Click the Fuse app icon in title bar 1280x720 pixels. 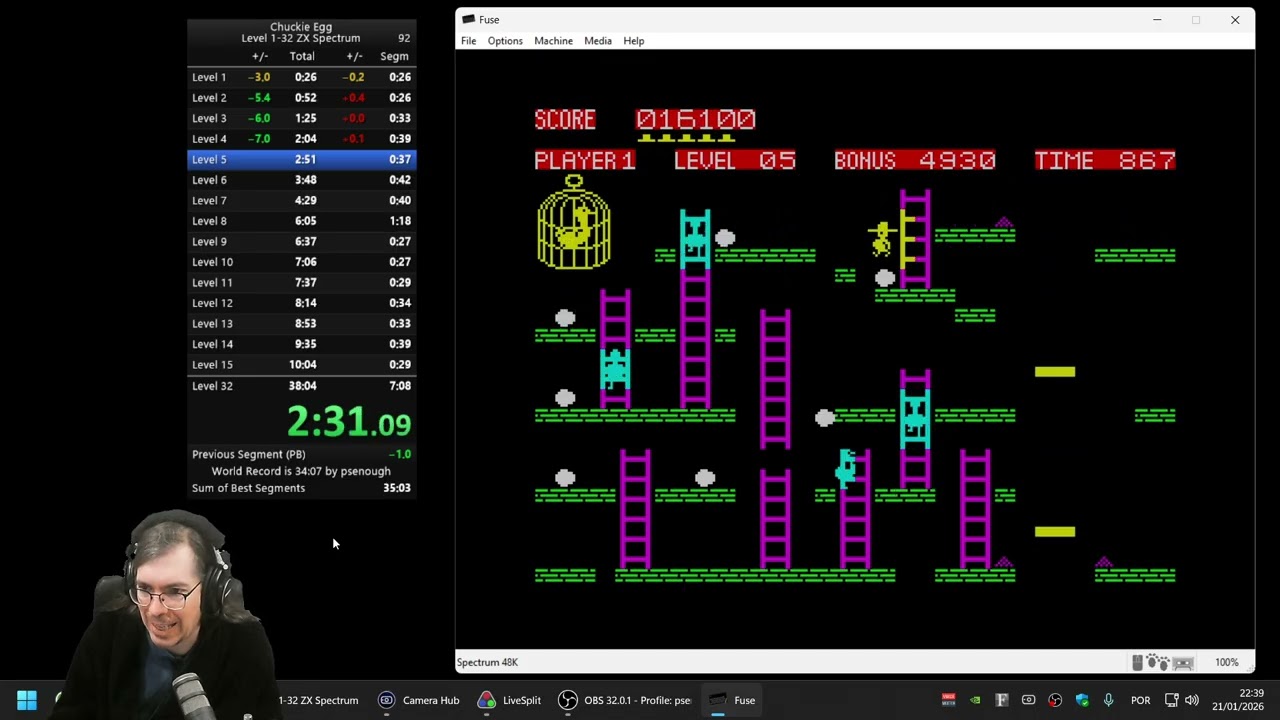click(x=468, y=19)
